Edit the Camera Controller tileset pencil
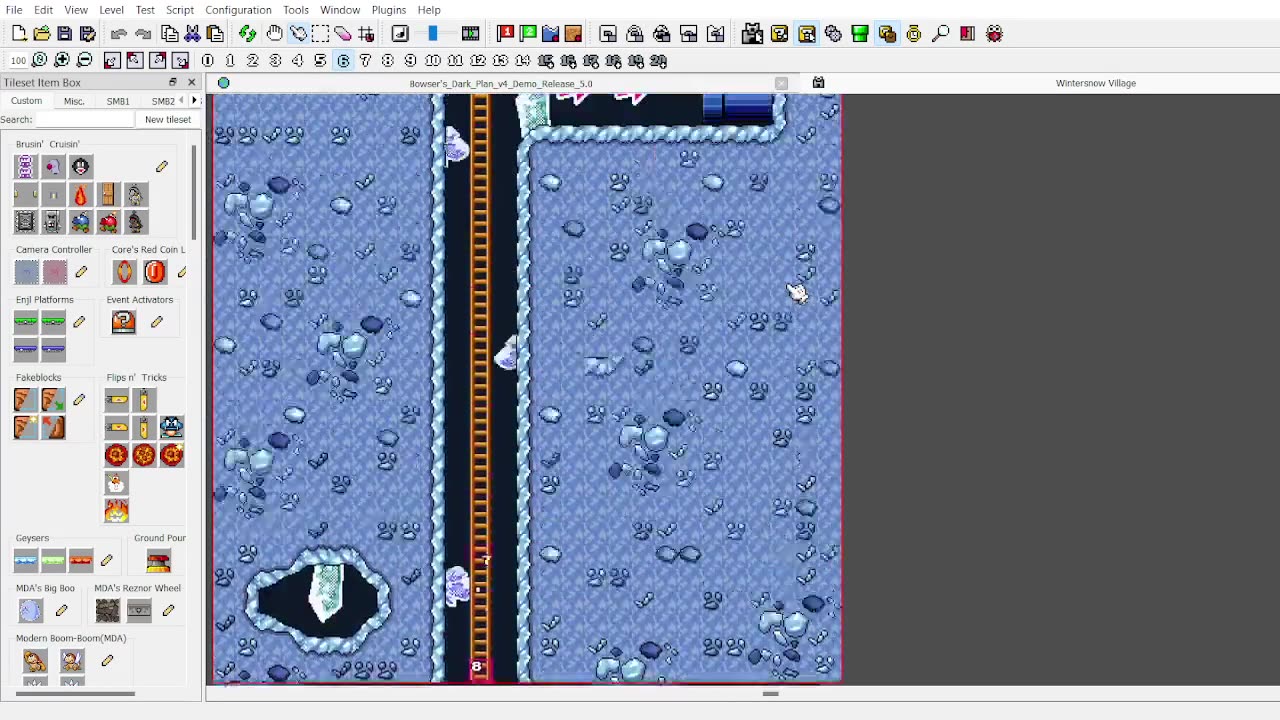 point(81,272)
